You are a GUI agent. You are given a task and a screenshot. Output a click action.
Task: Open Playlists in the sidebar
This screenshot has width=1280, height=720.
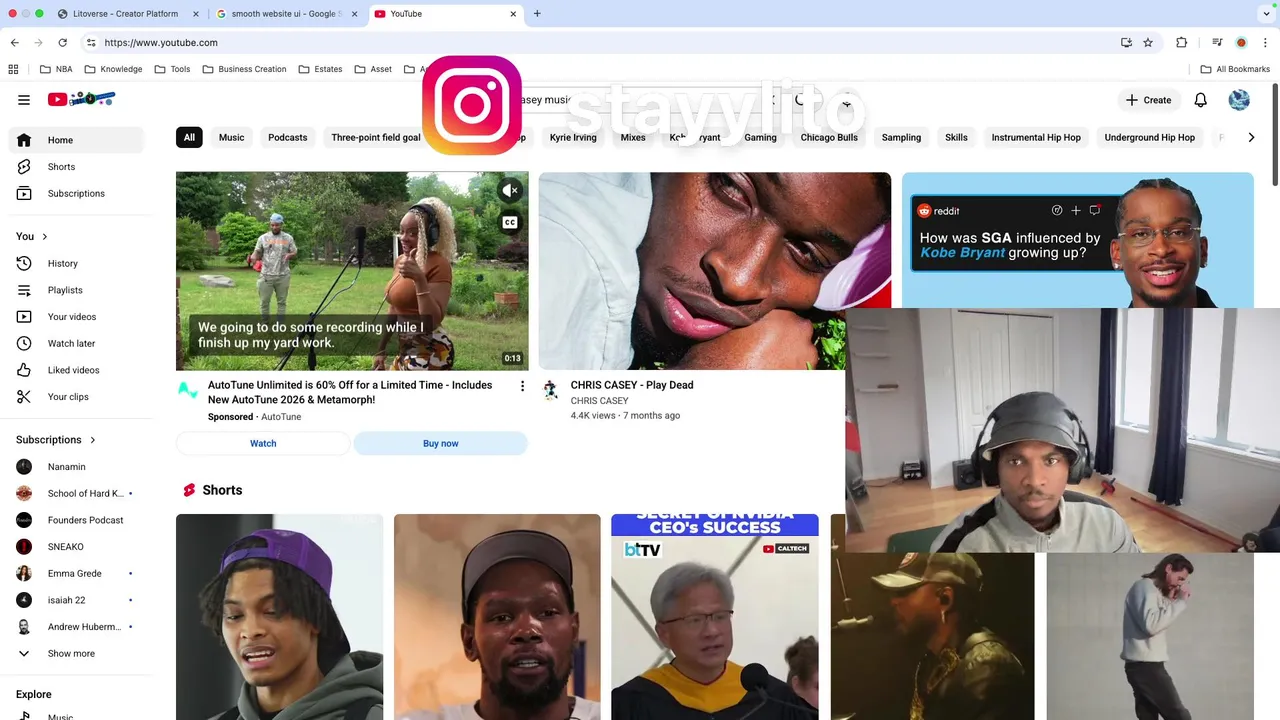click(x=76, y=290)
